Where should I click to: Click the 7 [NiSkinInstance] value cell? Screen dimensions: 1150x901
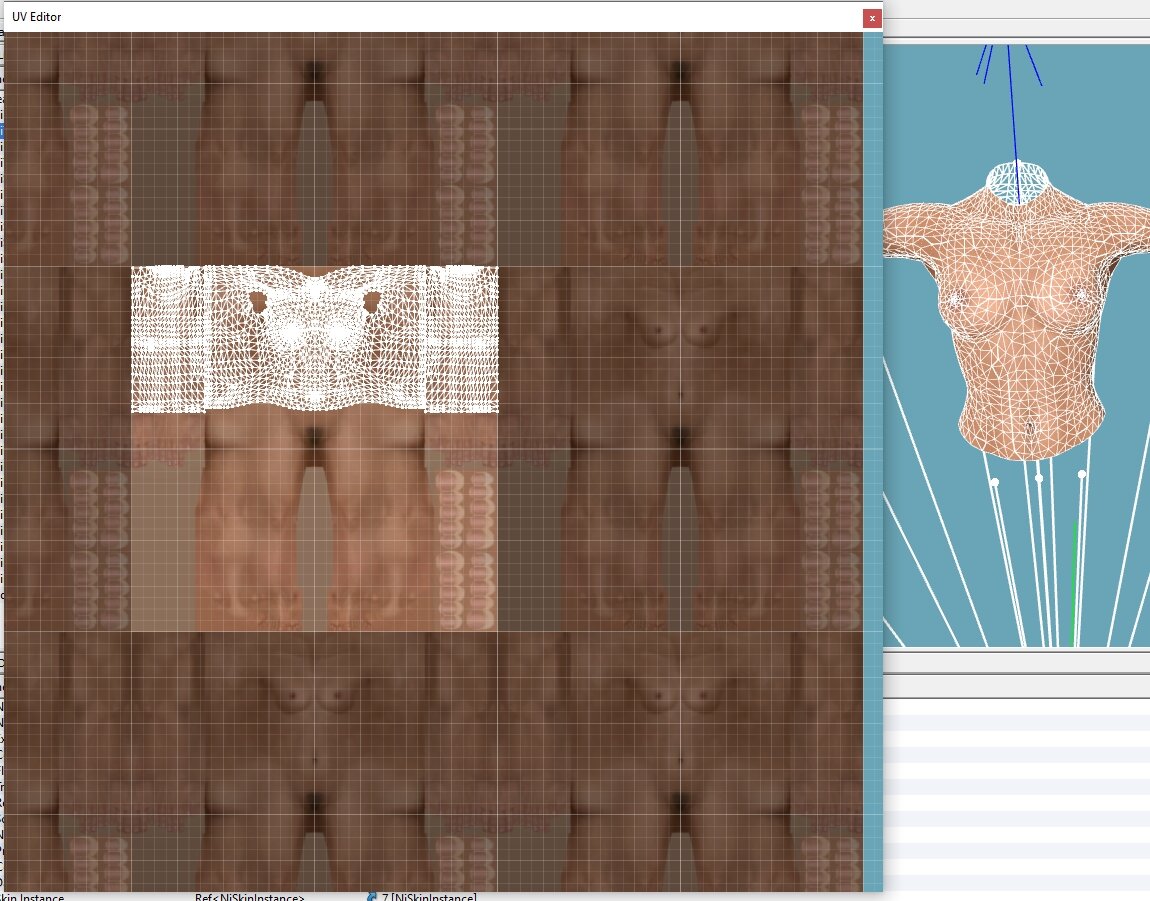[x=429, y=897]
